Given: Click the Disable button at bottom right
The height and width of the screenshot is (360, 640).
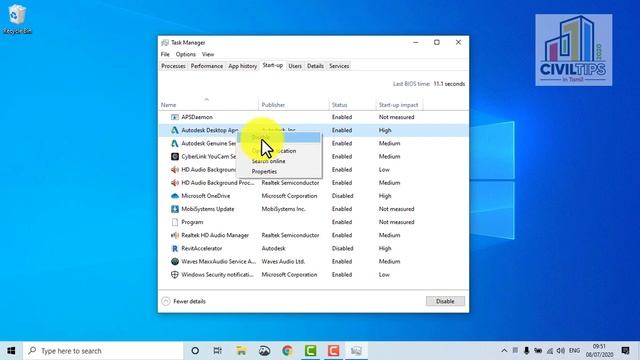Looking at the screenshot, I should [x=445, y=301].
